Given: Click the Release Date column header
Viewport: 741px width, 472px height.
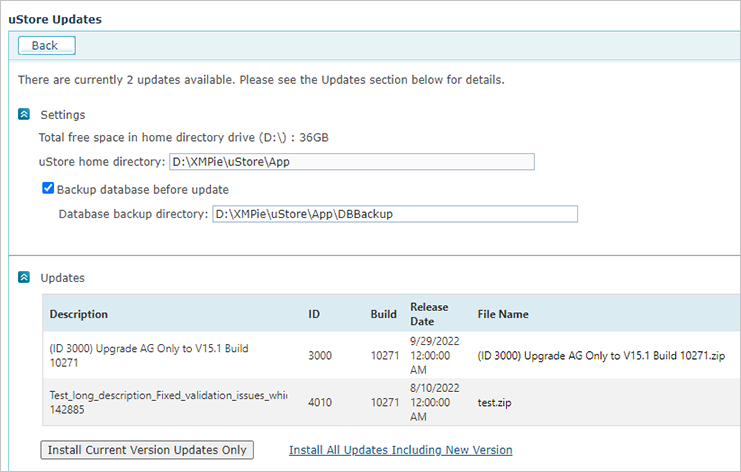Looking at the screenshot, I should [429, 314].
